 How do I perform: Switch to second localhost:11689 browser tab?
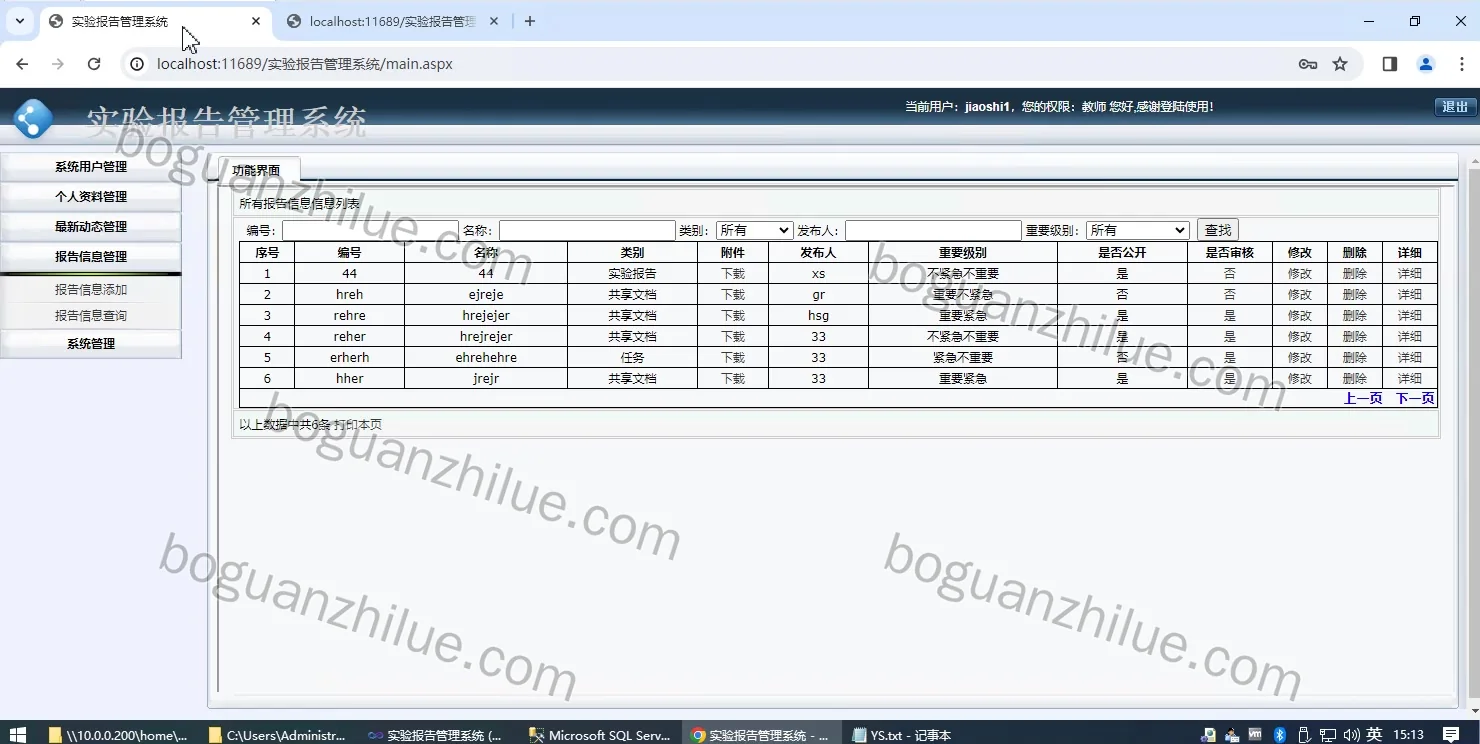tap(392, 21)
